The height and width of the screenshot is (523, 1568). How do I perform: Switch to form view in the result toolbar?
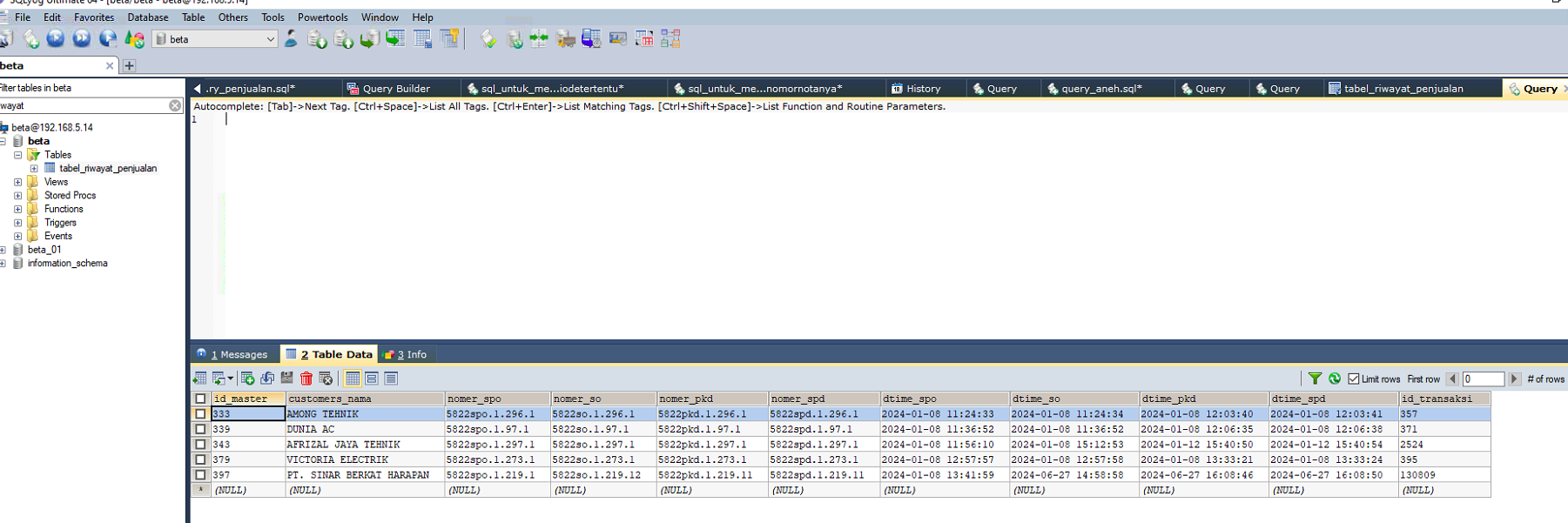[372, 379]
